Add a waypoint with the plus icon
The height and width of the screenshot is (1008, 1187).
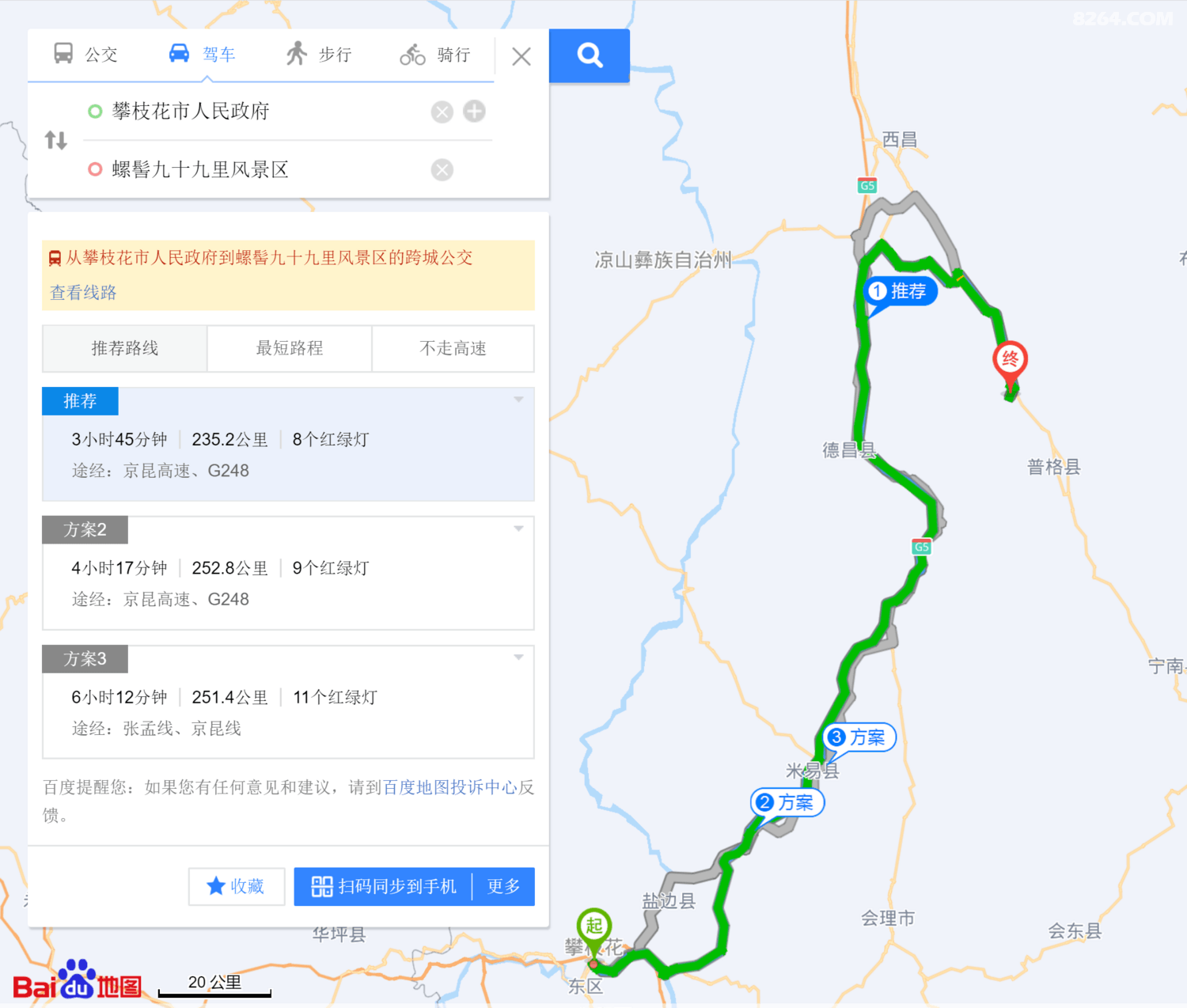click(474, 112)
